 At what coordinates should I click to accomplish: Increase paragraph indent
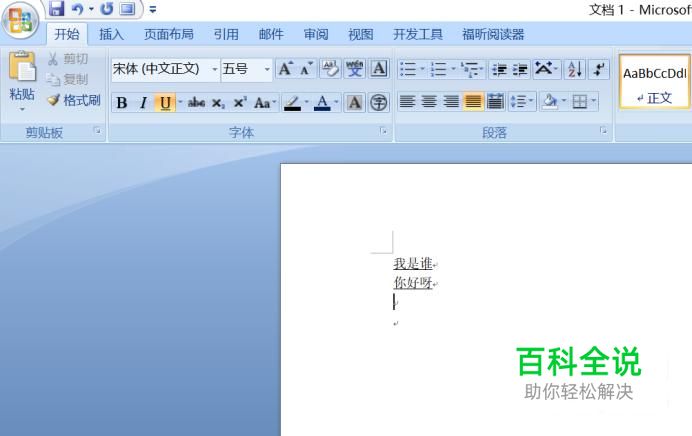coord(520,69)
